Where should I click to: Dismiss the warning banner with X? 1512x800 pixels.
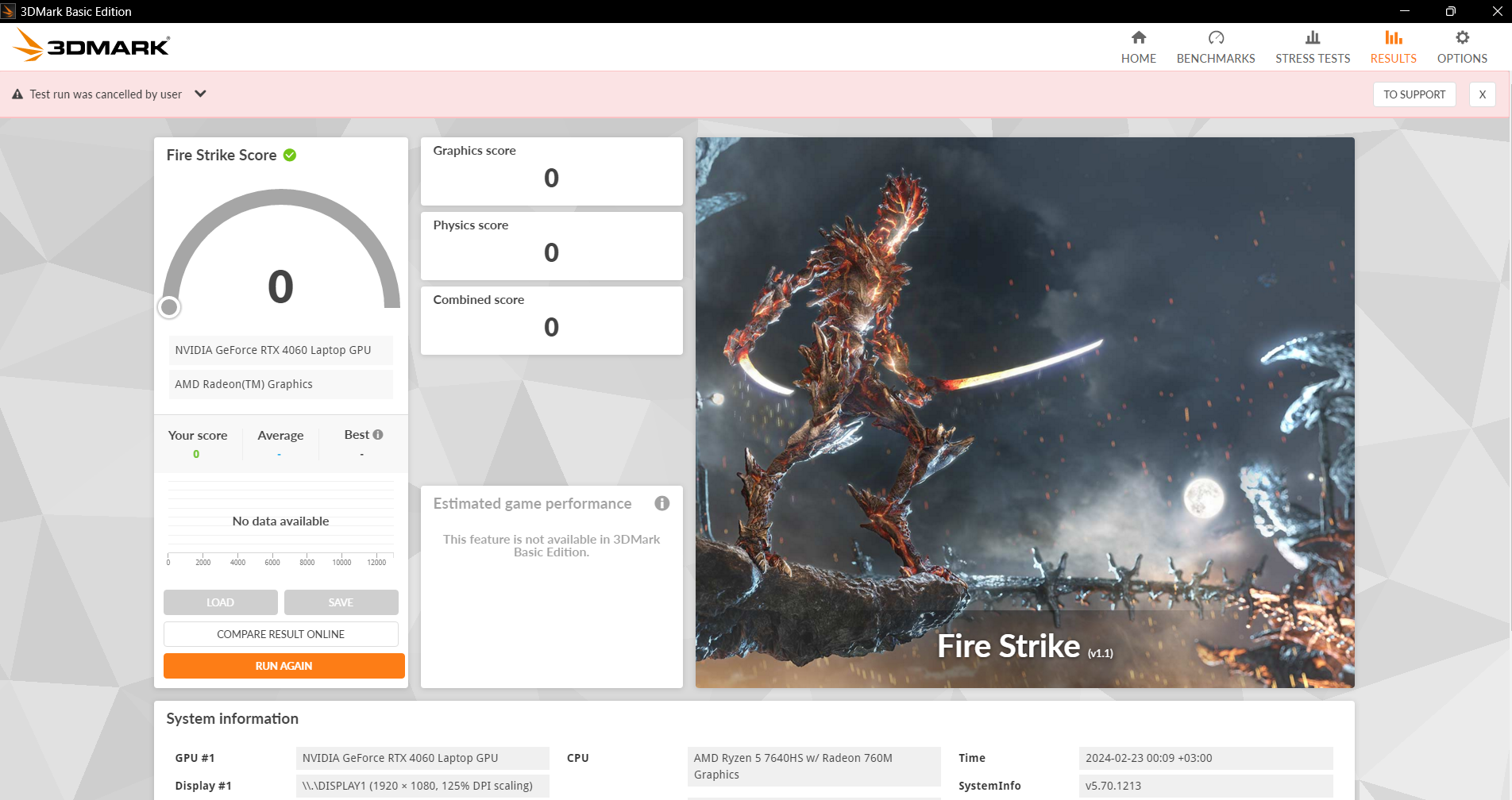coord(1482,94)
